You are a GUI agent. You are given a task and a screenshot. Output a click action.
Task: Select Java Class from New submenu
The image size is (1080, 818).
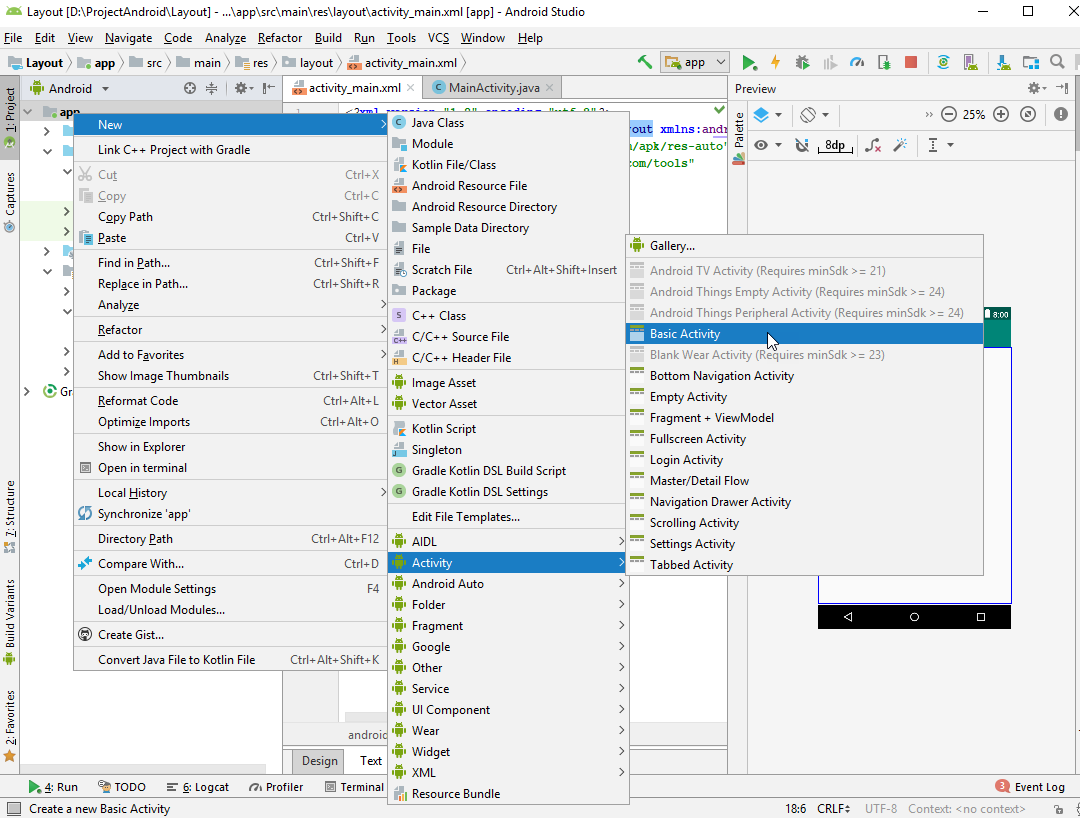pyautogui.click(x=508, y=123)
